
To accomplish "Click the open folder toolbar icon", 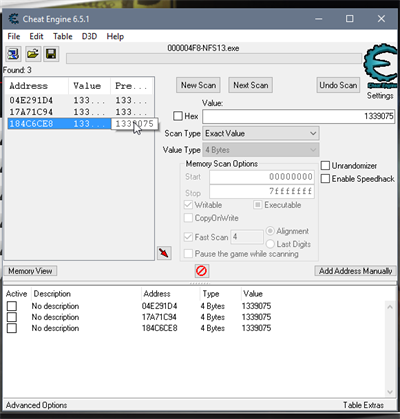I will point(33,54).
